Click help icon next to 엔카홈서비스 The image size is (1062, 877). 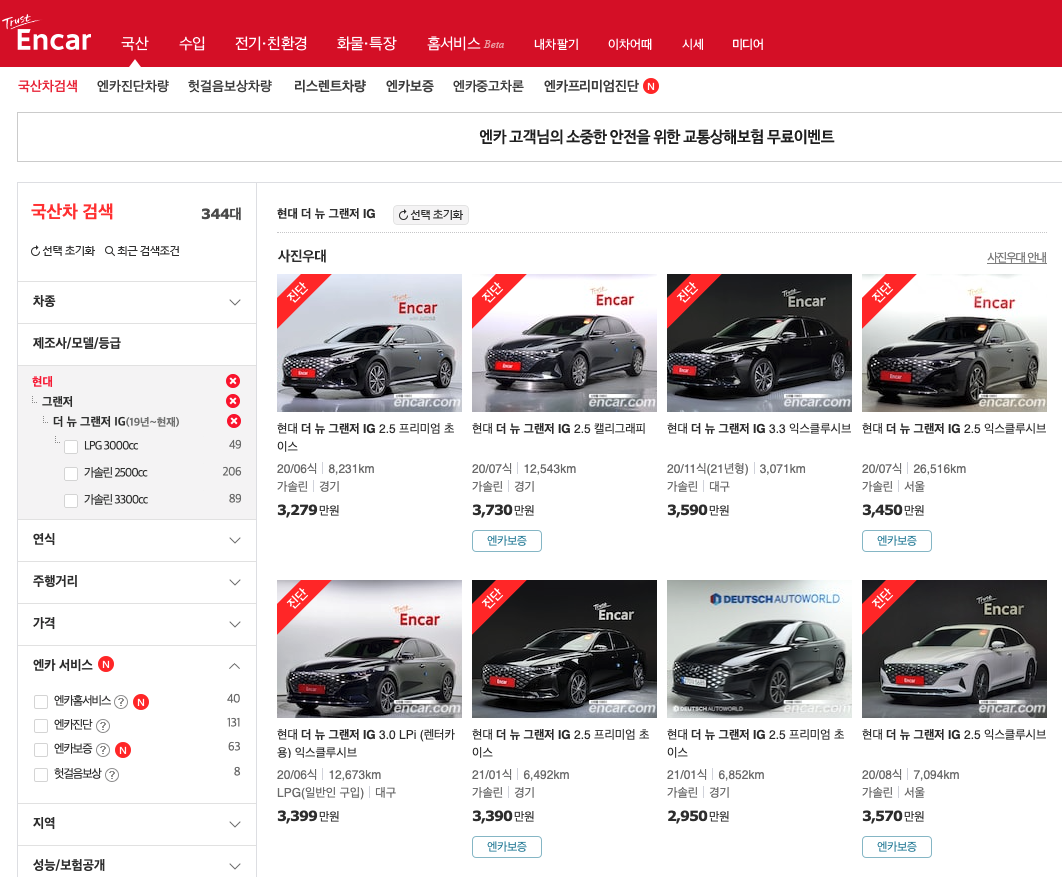[x=121, y=702]
